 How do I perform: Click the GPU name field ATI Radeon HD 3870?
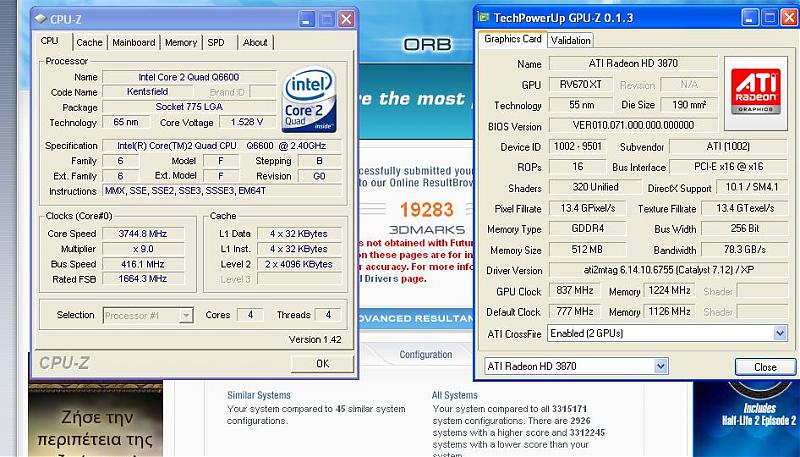633,64
